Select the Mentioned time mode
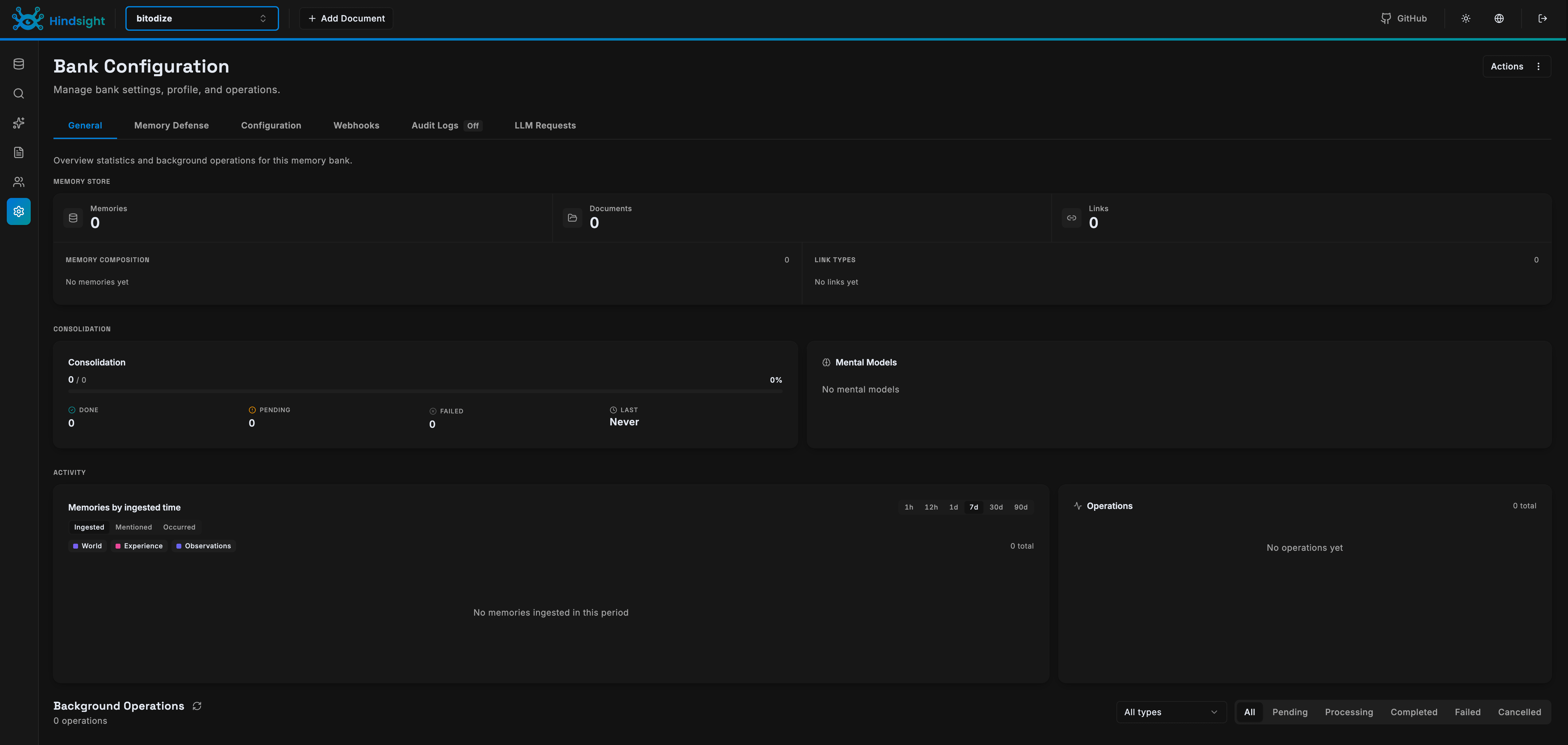This screenshot has width=1568, height=745. tap(133, 527)
